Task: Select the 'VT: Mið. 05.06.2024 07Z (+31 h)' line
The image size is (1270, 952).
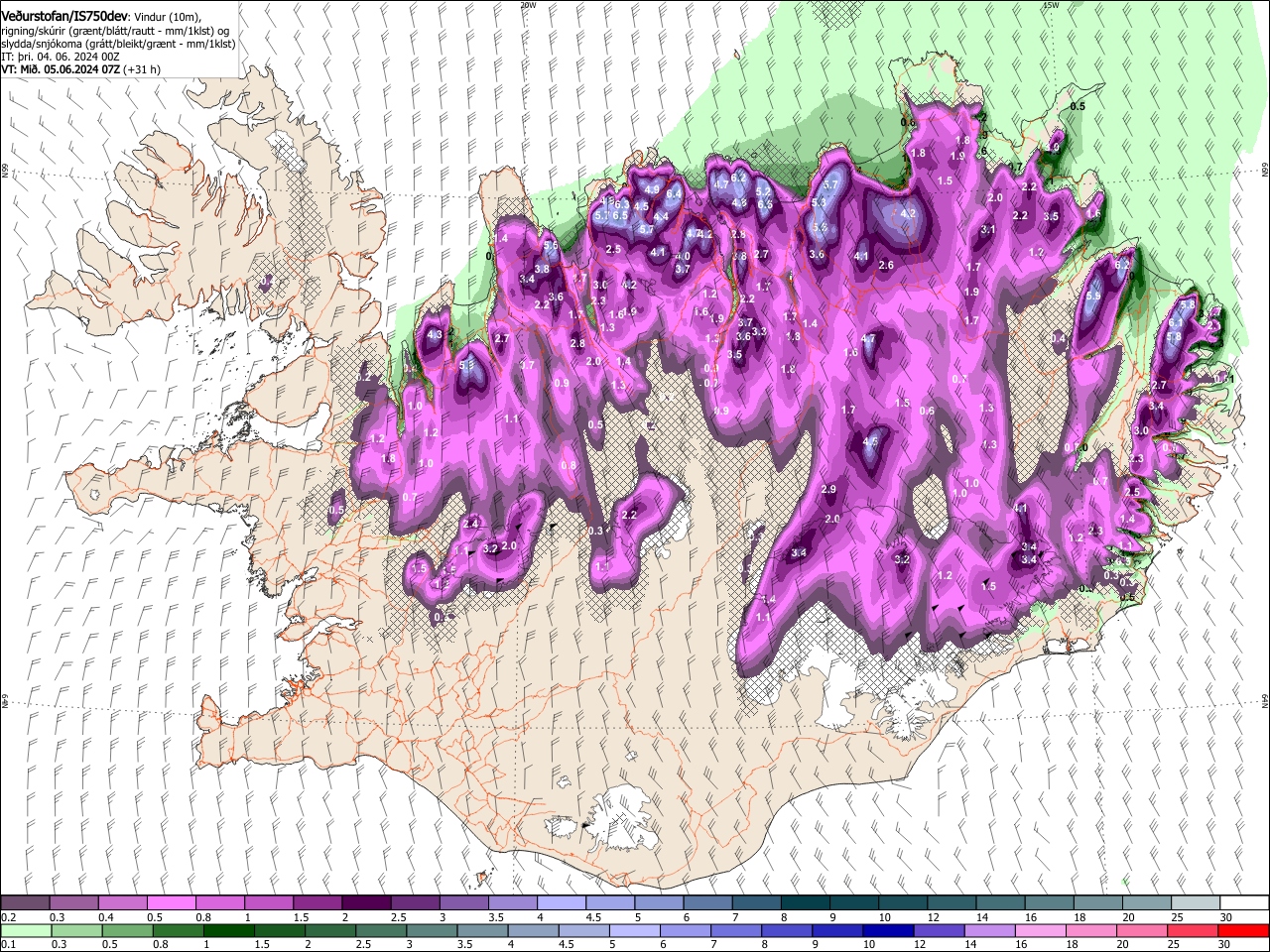Action: click(81, 69)
